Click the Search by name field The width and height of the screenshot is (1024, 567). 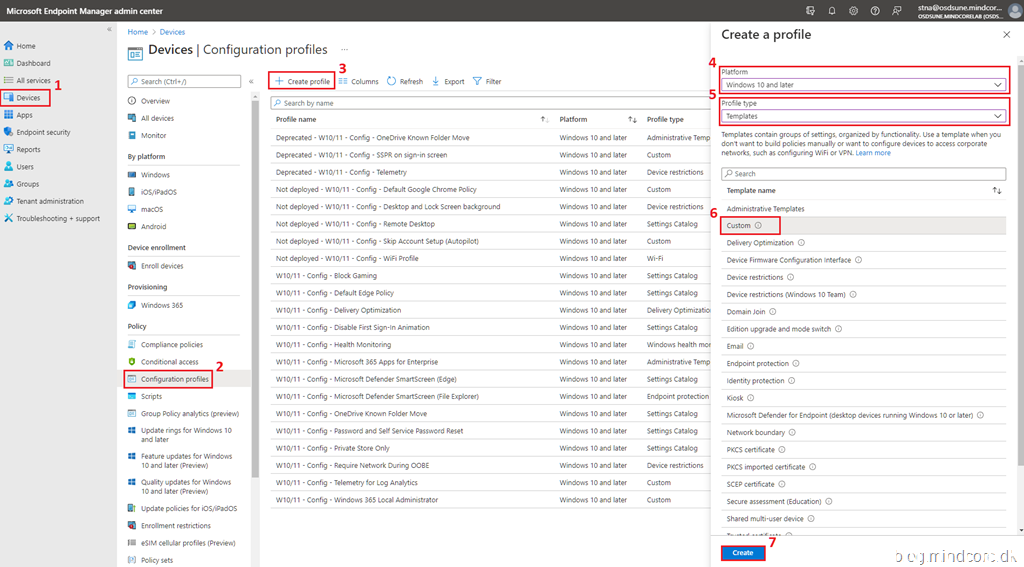click(490, 103)
